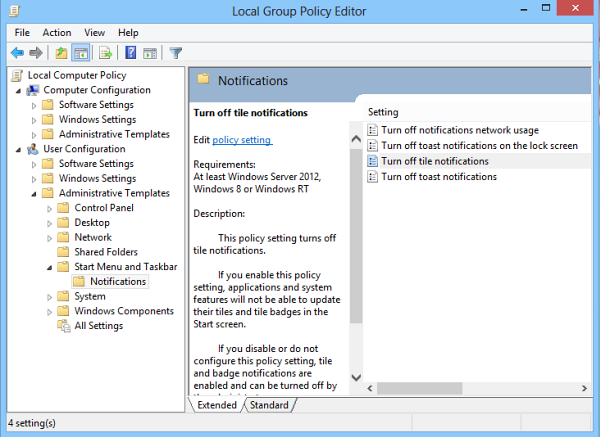Open the View menu
Viewport: 600px width, 437px height.
[95, 32]
